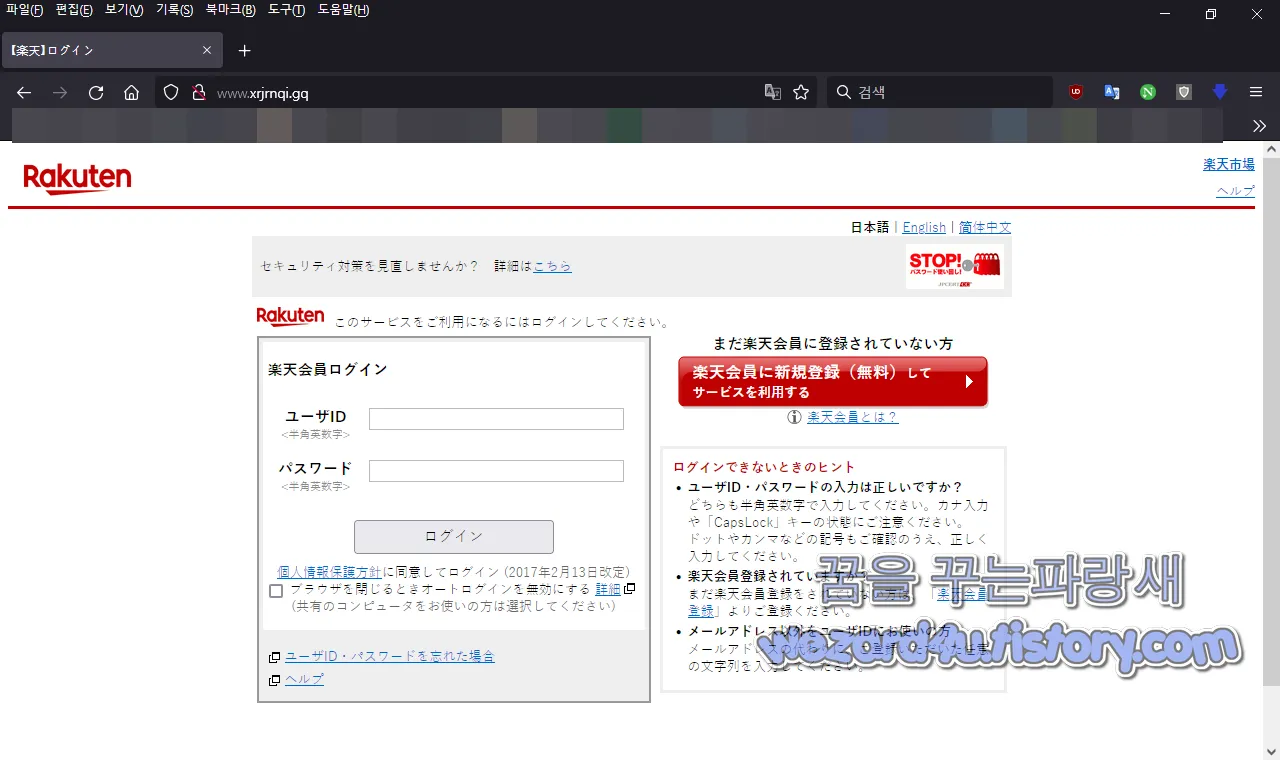Open the 기록 menu
This screenshot has width=1280, height=760.
[x=174, y=10]
